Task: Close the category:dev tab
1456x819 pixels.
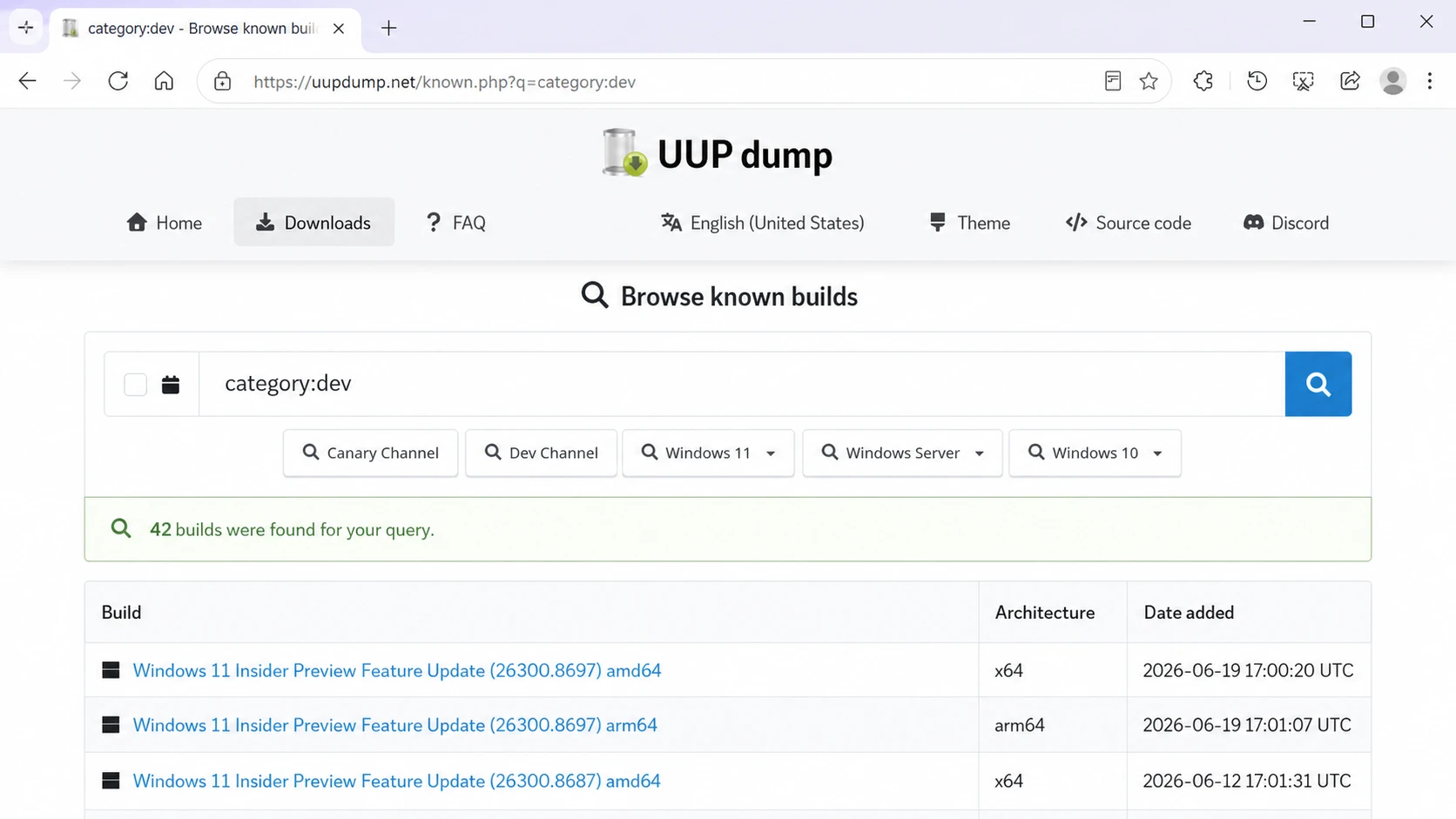Action: tap(339, 29)
